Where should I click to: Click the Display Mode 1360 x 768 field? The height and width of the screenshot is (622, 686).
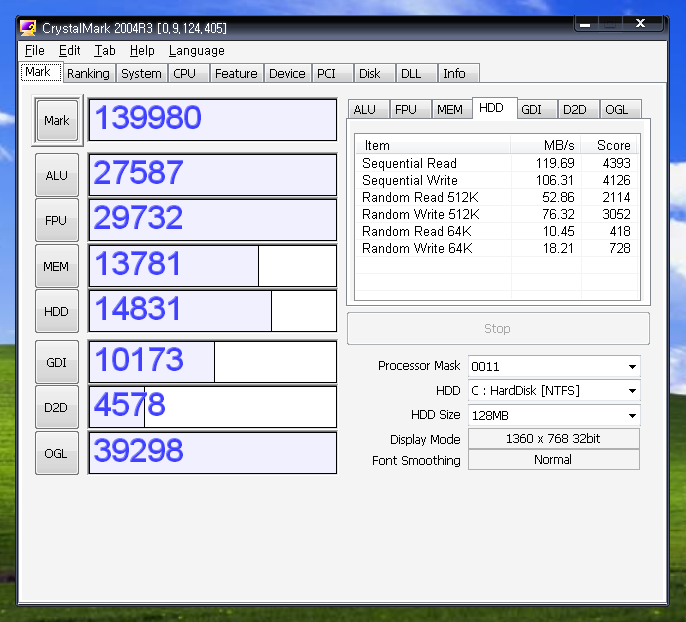553,439
